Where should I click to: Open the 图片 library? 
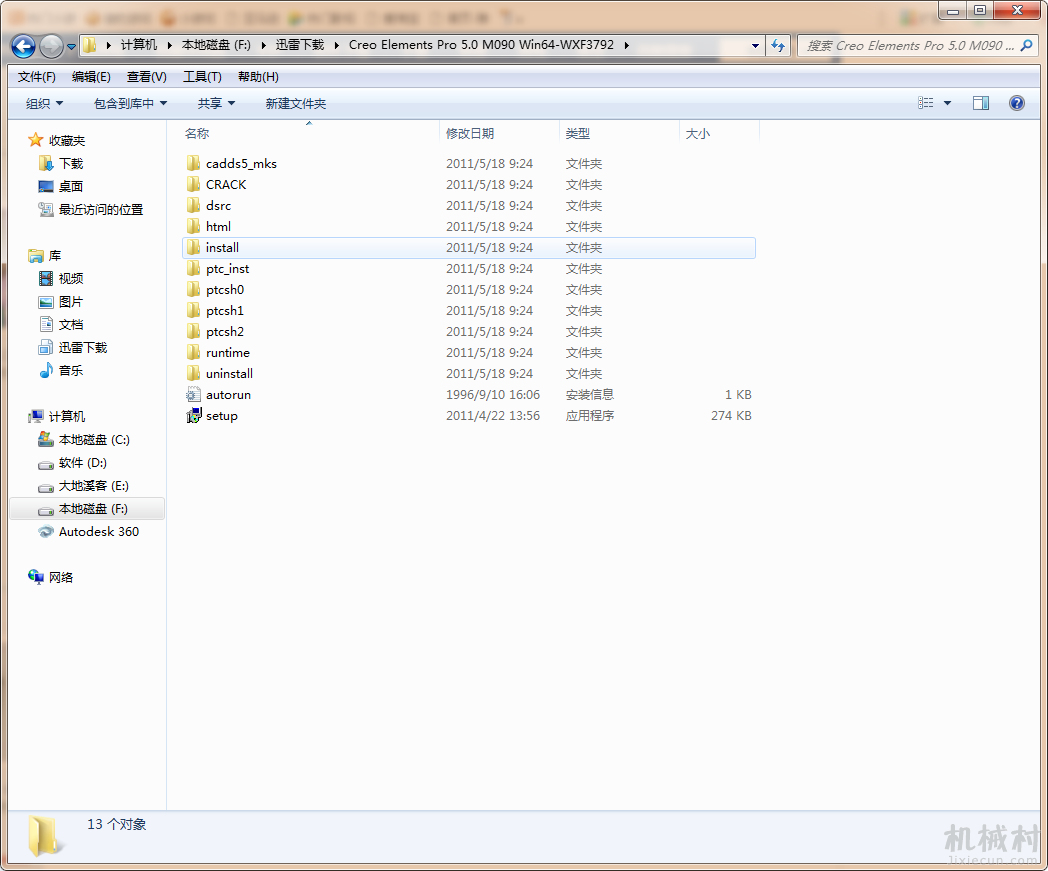tap(71, 301)
